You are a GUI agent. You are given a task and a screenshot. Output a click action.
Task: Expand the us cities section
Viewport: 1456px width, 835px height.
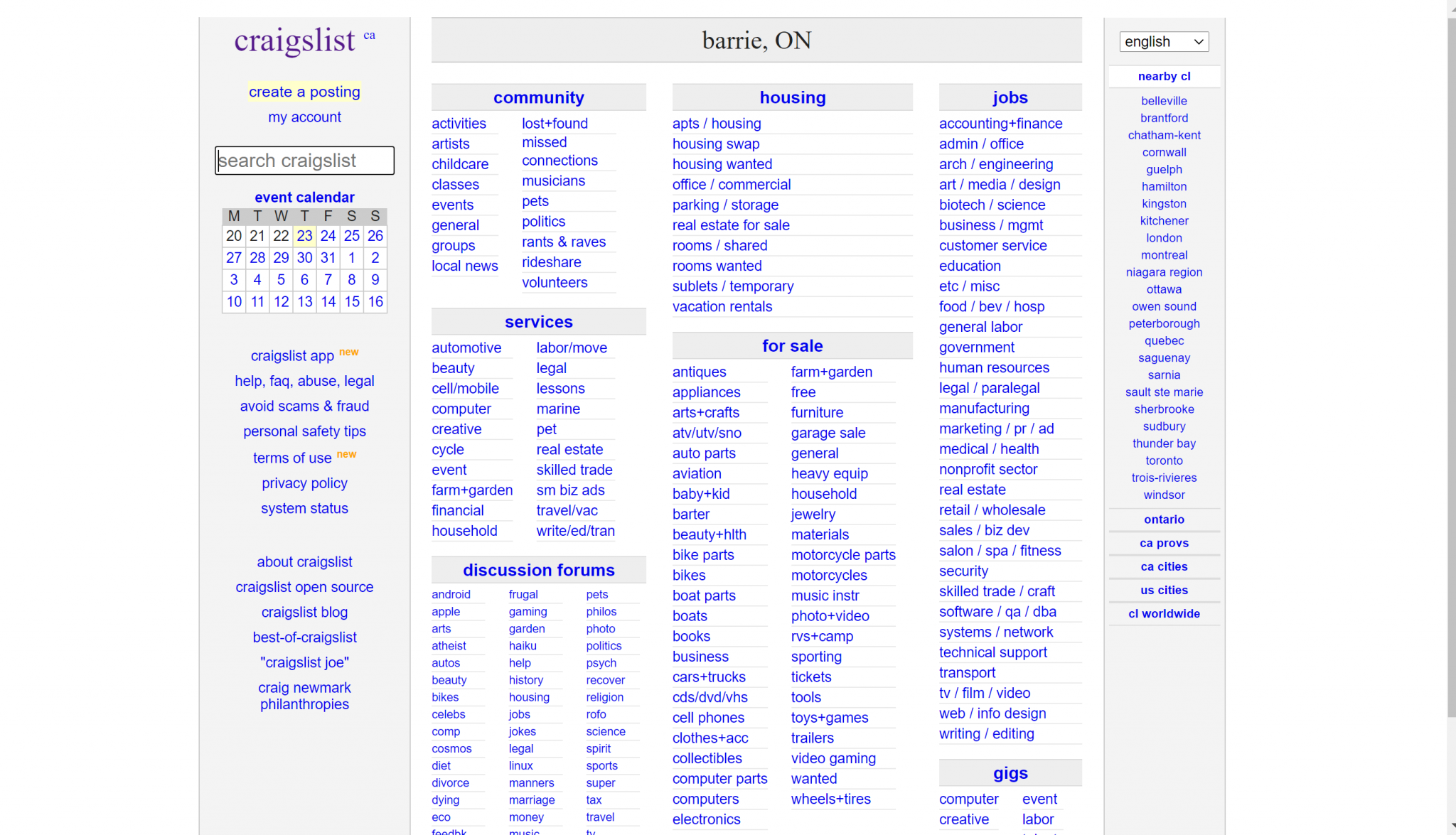click(x=1164, y=590)
